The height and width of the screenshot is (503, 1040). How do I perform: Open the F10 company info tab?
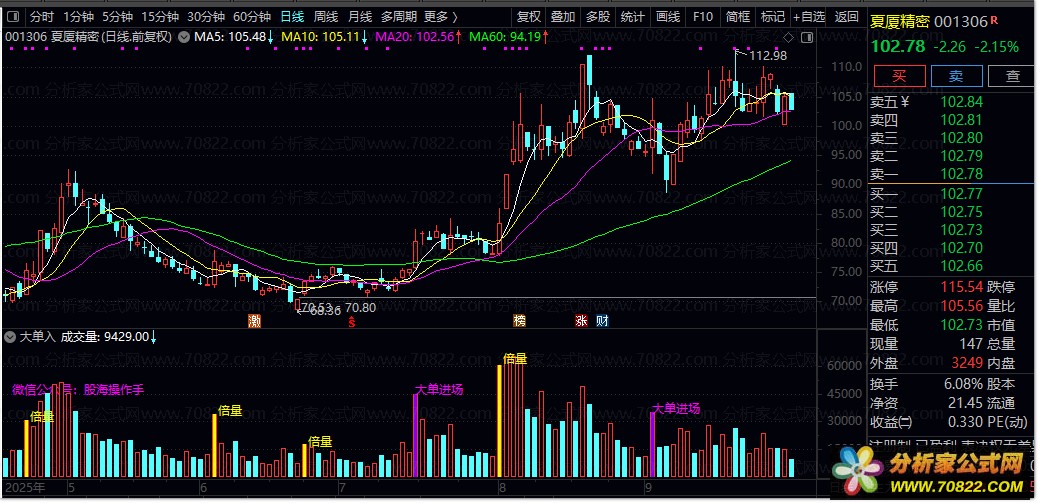click(x=702, y=17)
